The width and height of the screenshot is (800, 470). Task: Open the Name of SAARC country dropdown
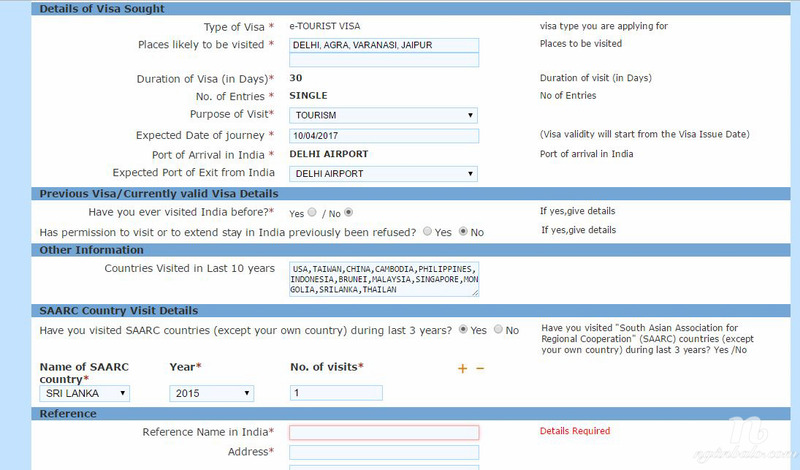tap(85, 393)
